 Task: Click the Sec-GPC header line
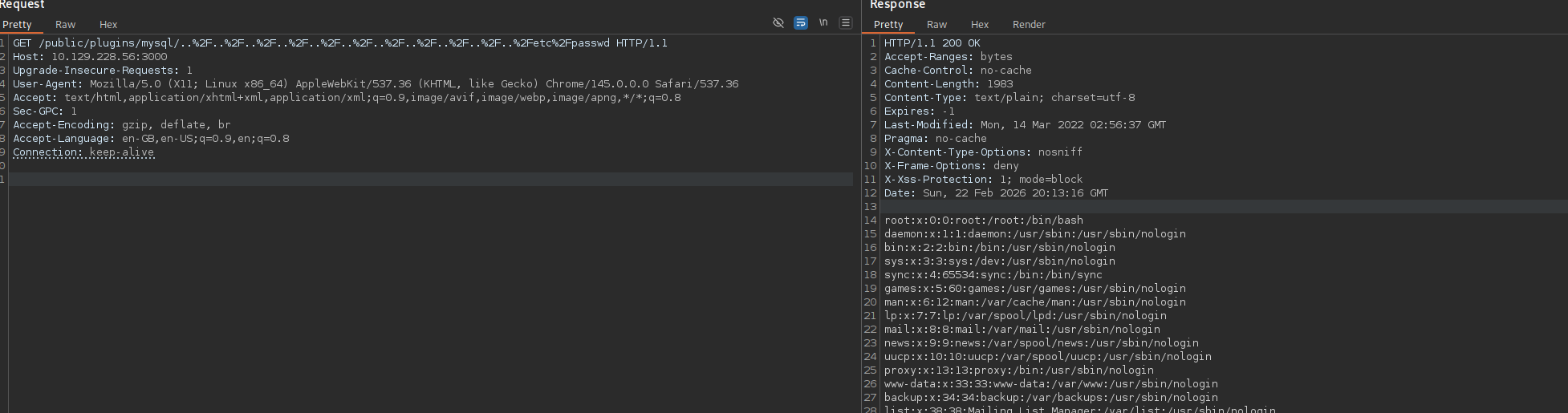(x=45, y=111)
